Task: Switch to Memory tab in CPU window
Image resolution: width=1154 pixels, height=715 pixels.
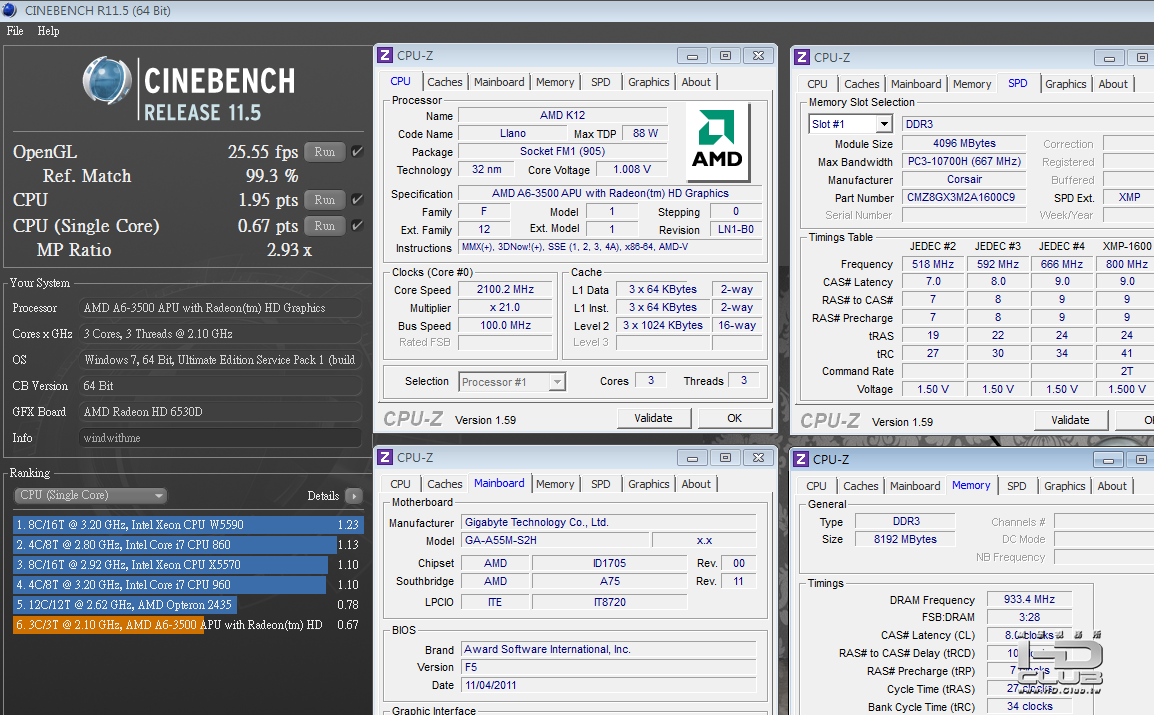Action: [x=555, y=82]
